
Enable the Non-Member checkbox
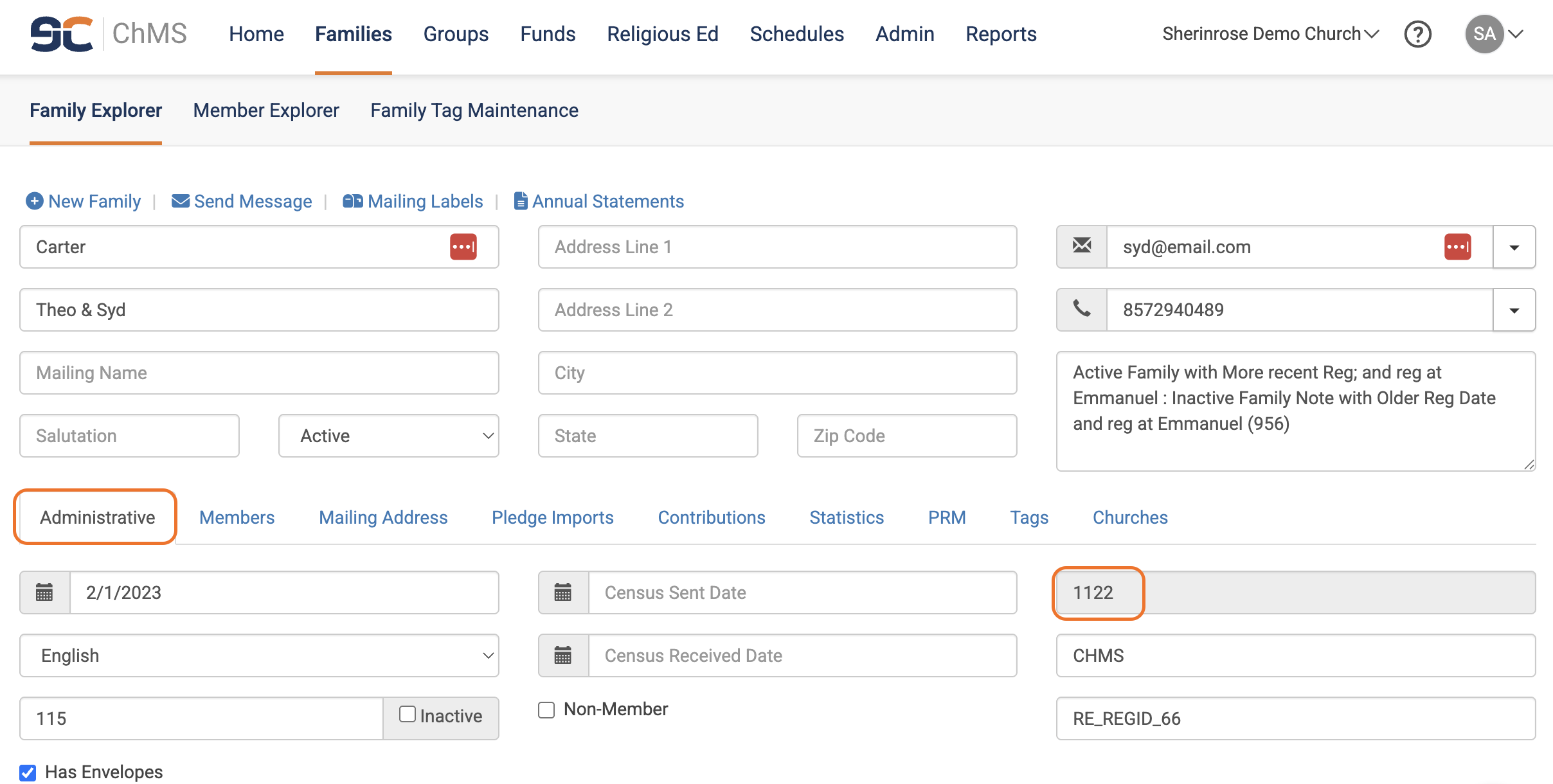pos(546,710)
